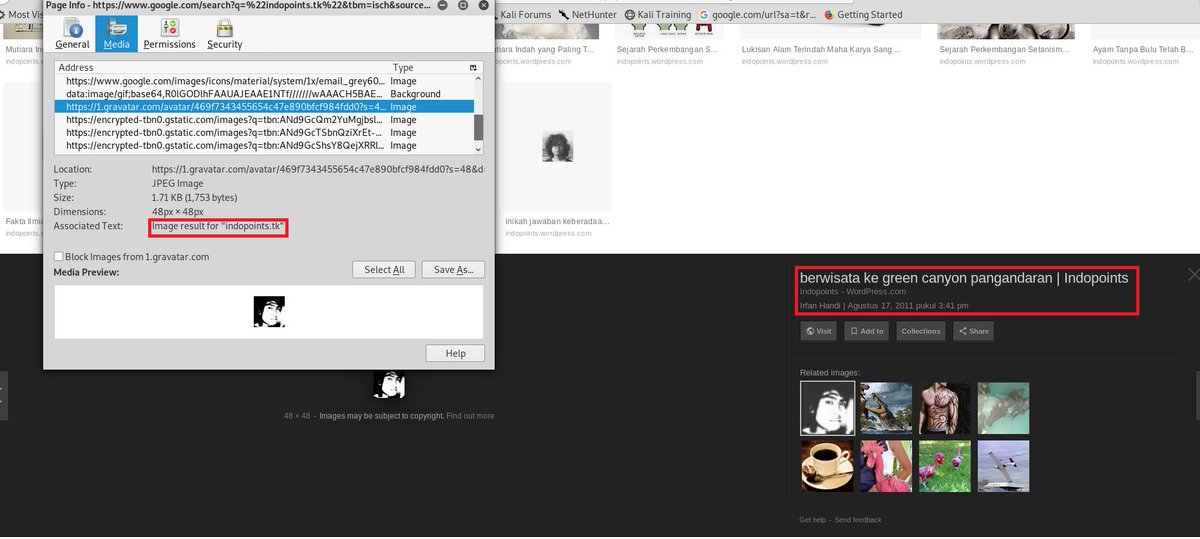The height and width of the screenshot is (539, 1200).
Task: Switch to the General tab in Page Info
Action: (72, 33)
